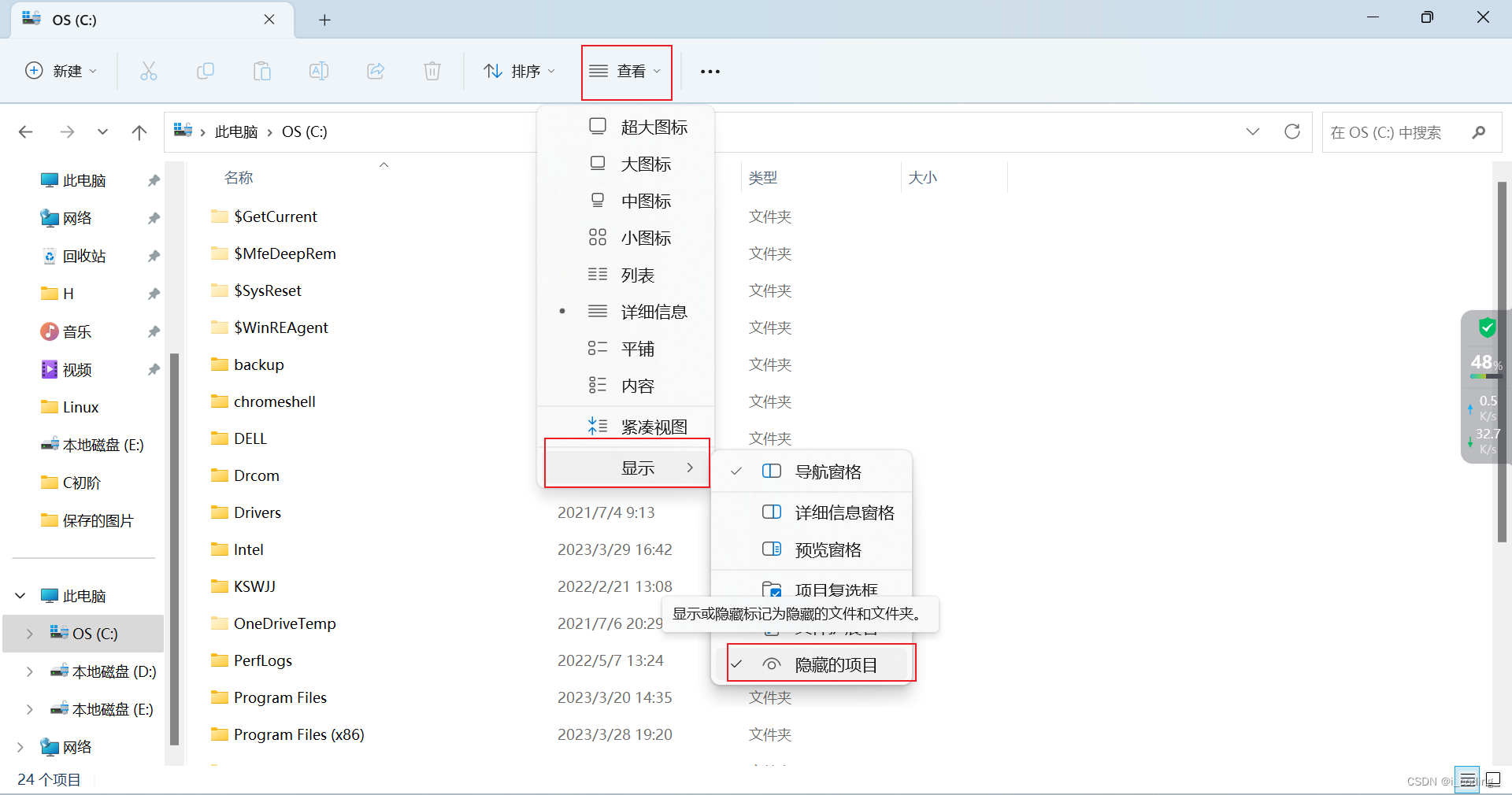Close the OS (C:) tab

tap(269, 20)
